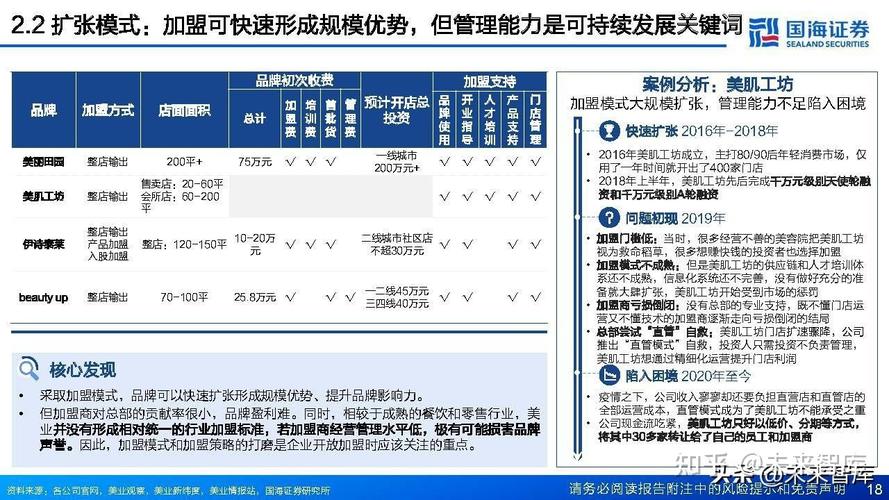This screenshot has width=889, height=500.
Task: Click the 美肌工坊 brand cell in the table
Action: (43, 196)
